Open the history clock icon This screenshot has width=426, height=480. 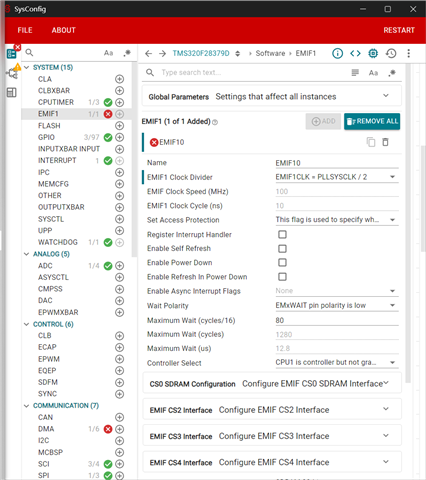[391, 53]
